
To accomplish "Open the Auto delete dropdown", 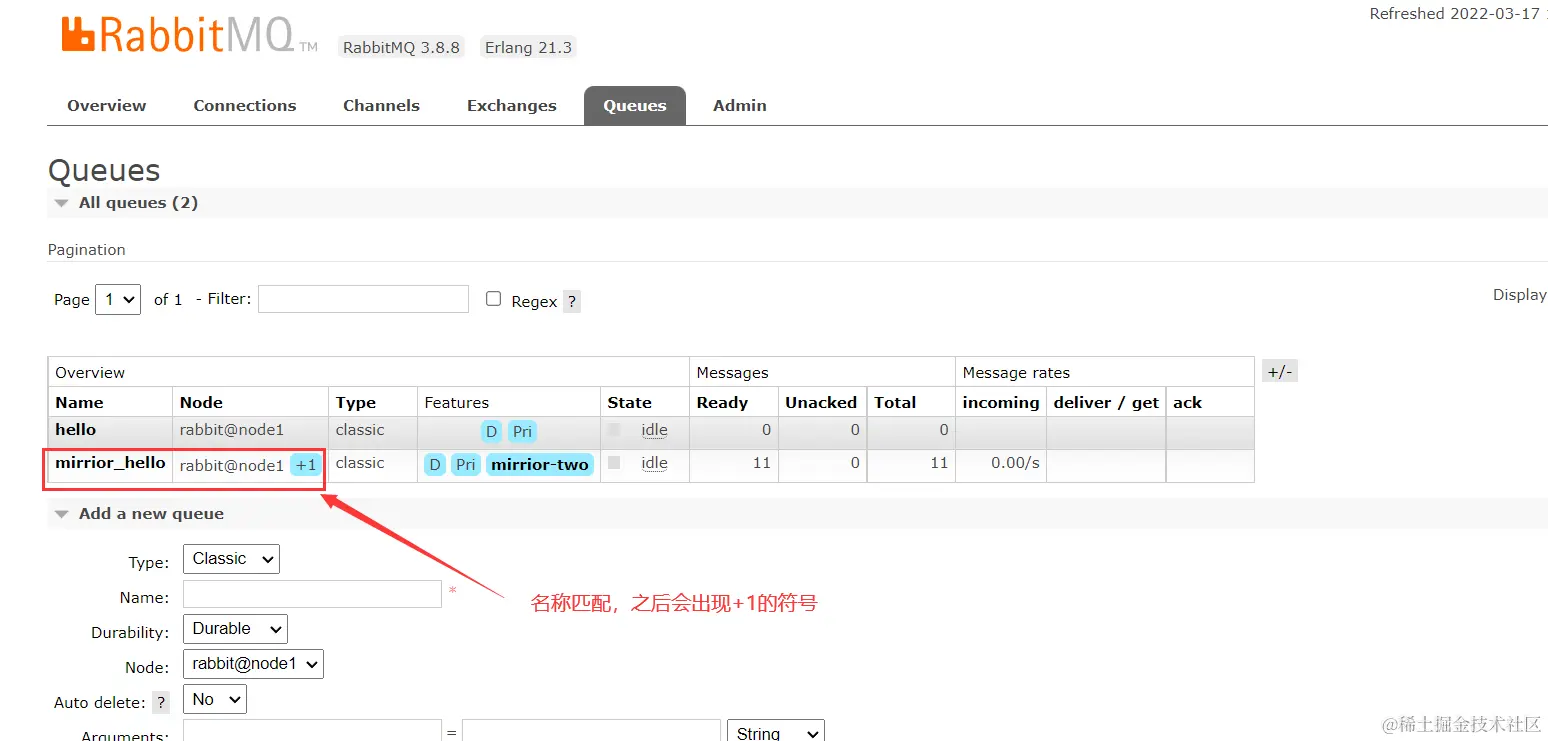I will pyautogui.click(x=215, y=699).
